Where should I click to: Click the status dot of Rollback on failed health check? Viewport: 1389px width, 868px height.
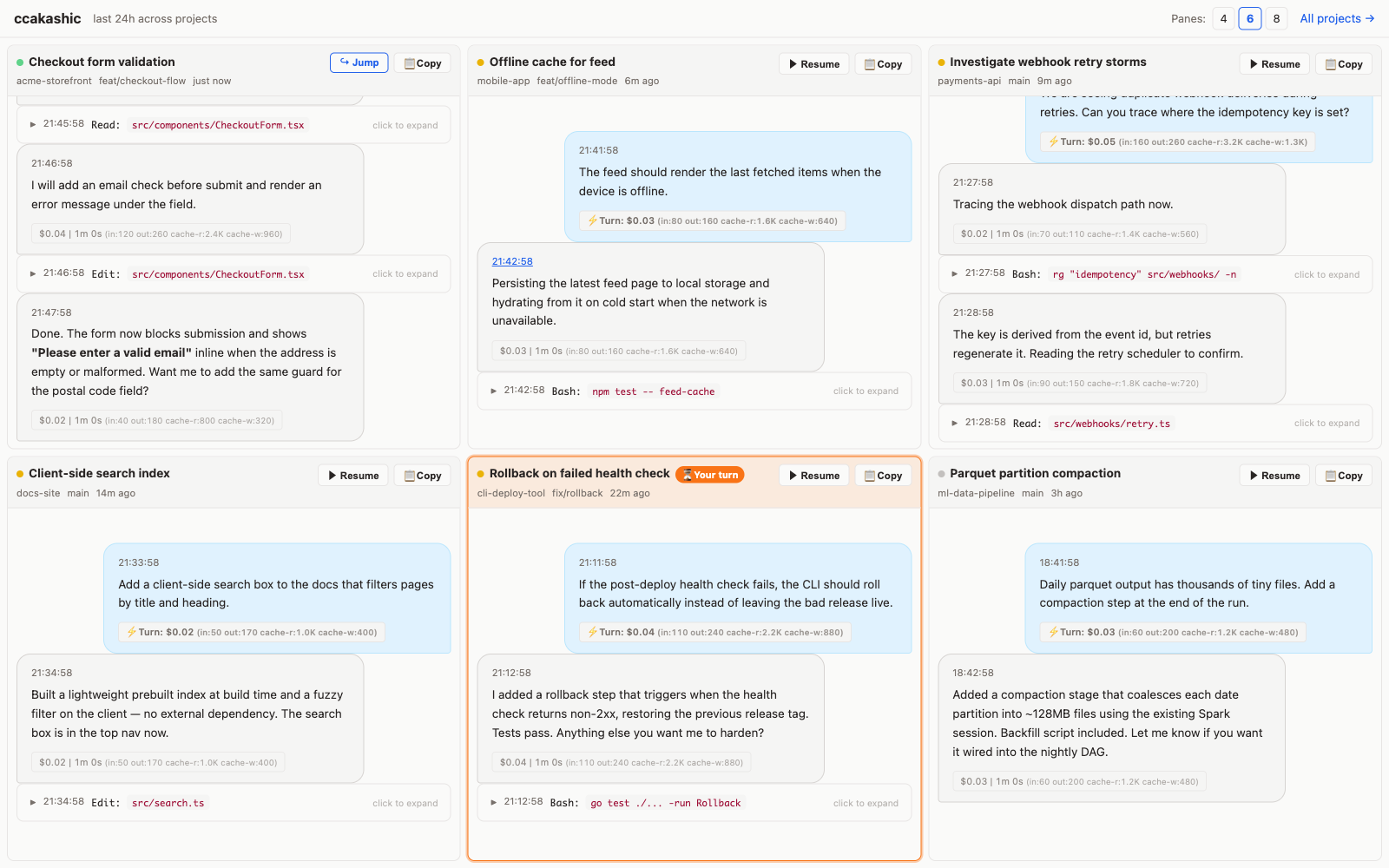tap(481, 474)
